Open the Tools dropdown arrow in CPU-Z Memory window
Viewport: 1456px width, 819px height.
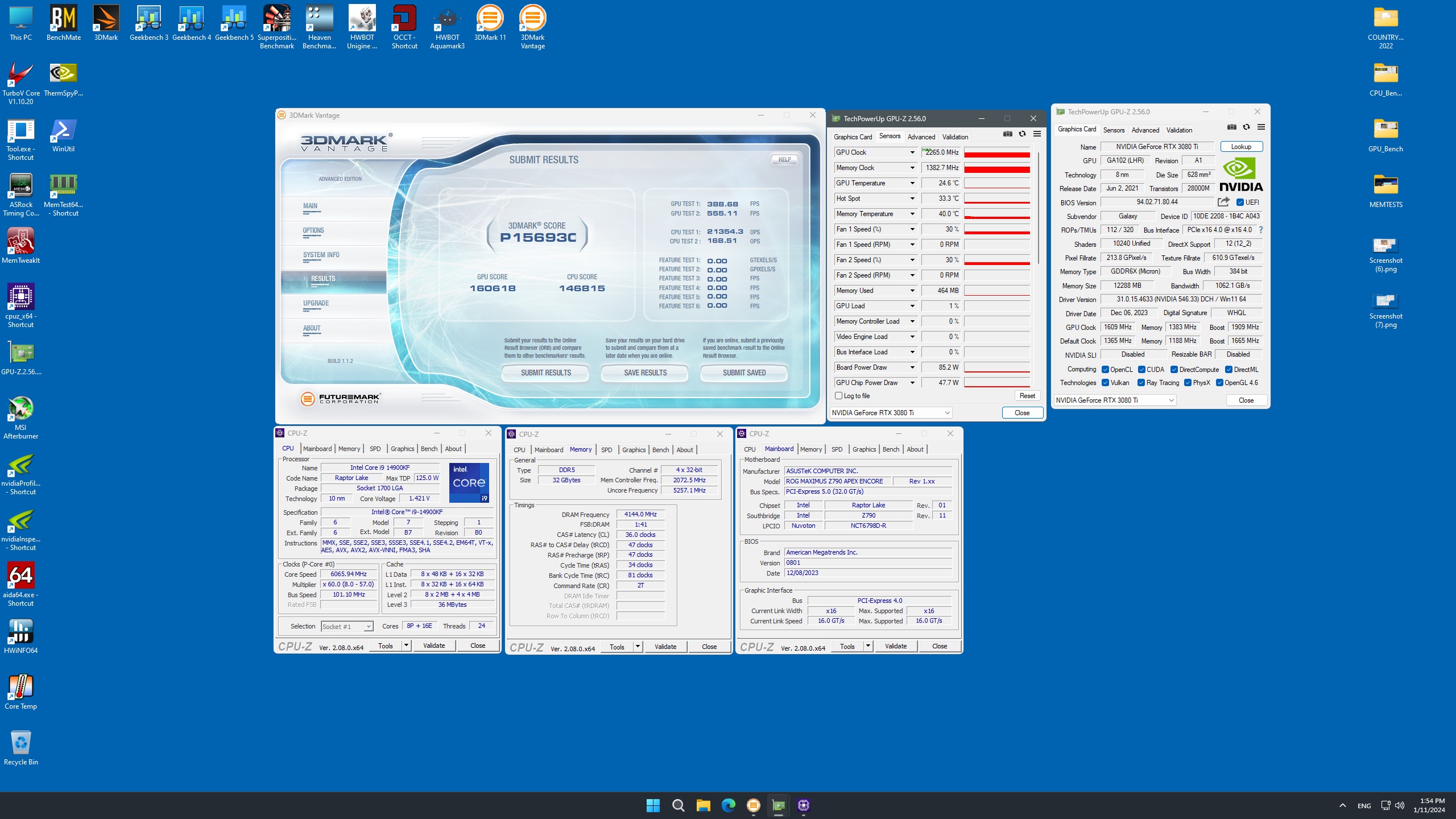638,647
